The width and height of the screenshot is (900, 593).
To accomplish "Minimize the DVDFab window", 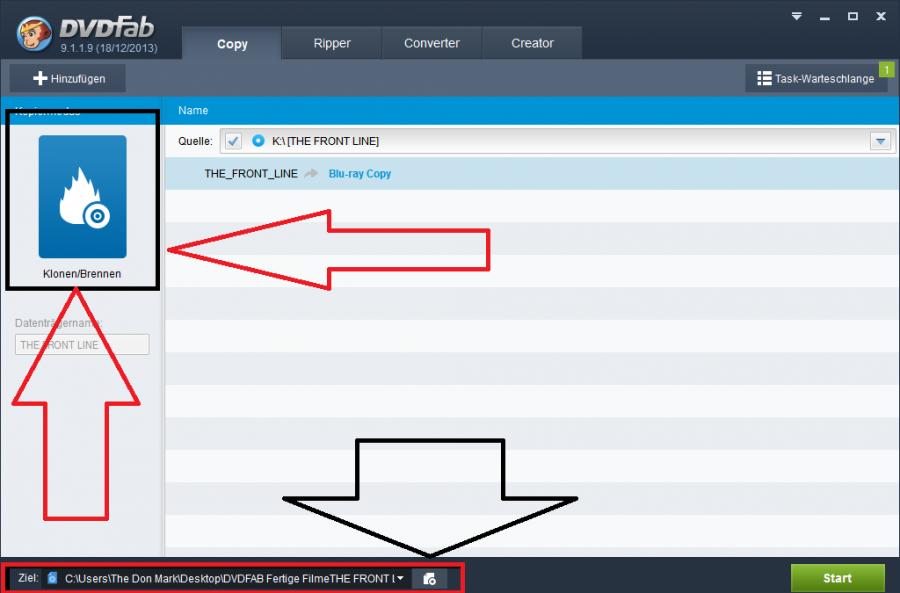I will pyautogui.click(x=825, y=17).
